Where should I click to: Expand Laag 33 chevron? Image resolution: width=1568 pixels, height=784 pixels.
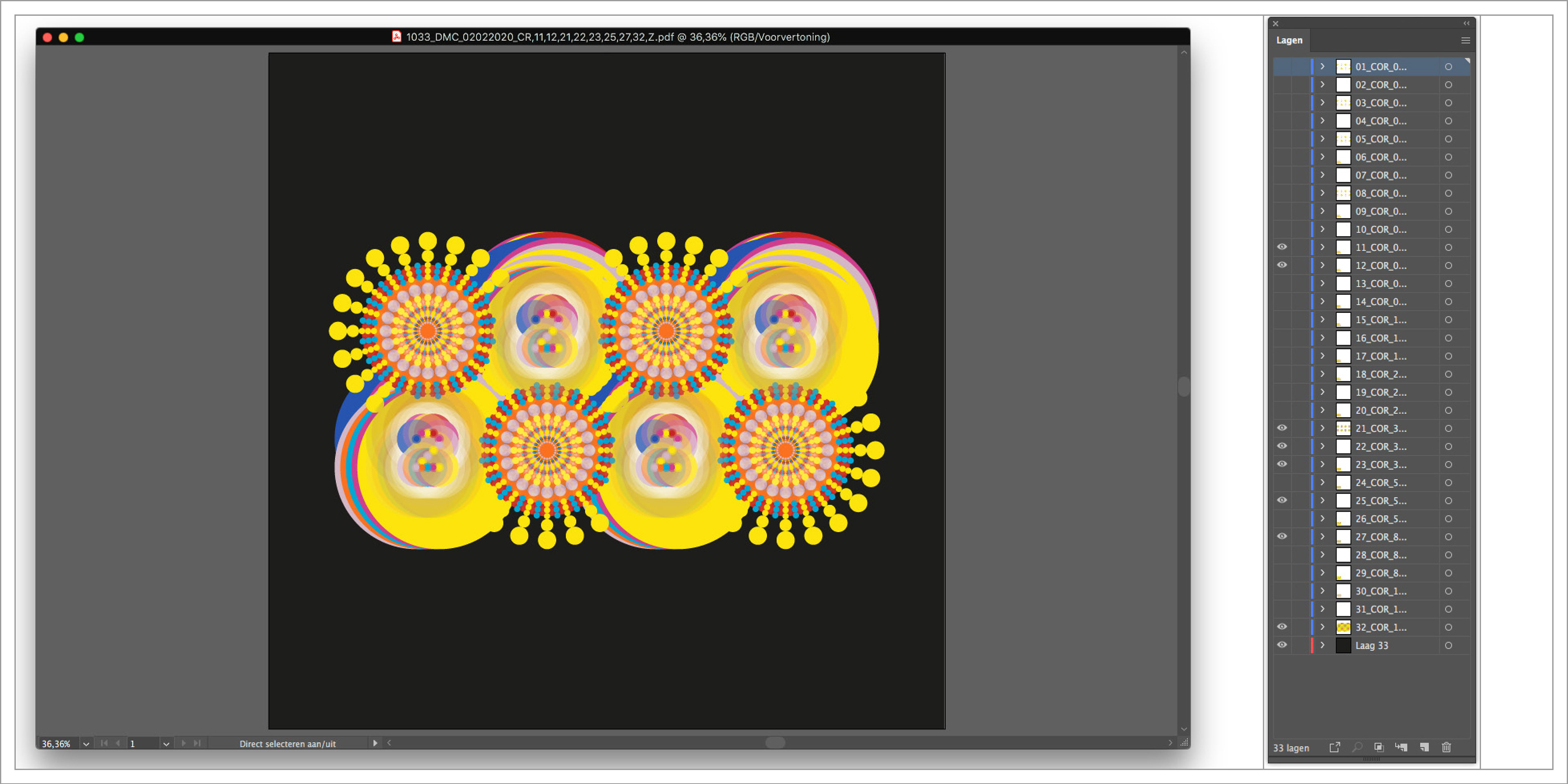pos(1322,645)
